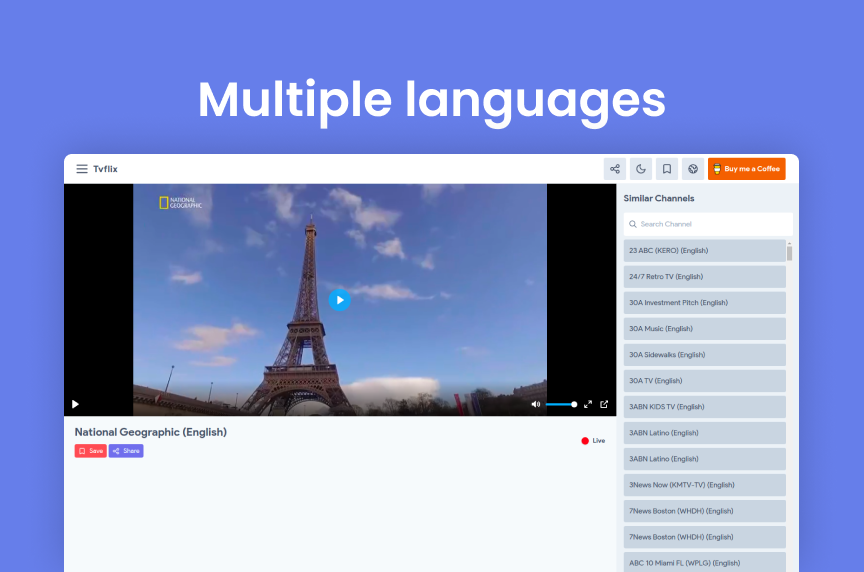Play the video using center play button

pyautogui.click(x=339, y=300)
